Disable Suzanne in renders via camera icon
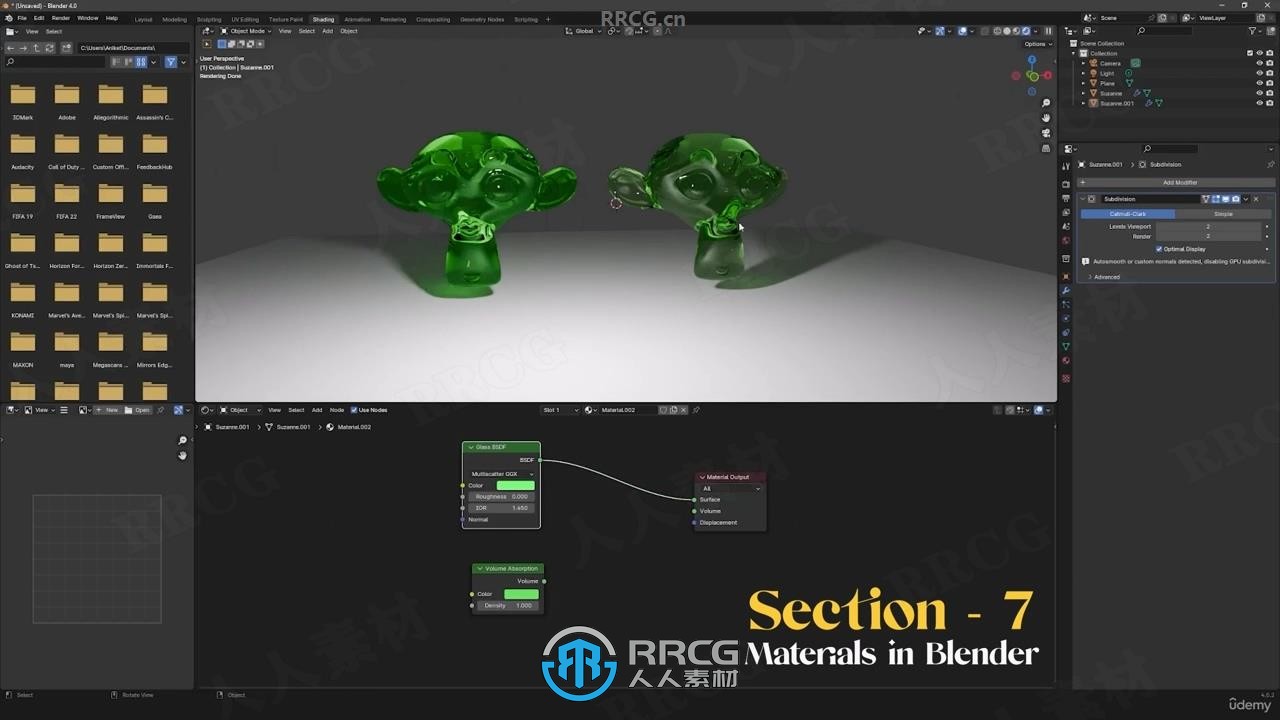The height and width of the screenshot is (720, 1280). click(1270, 93)
